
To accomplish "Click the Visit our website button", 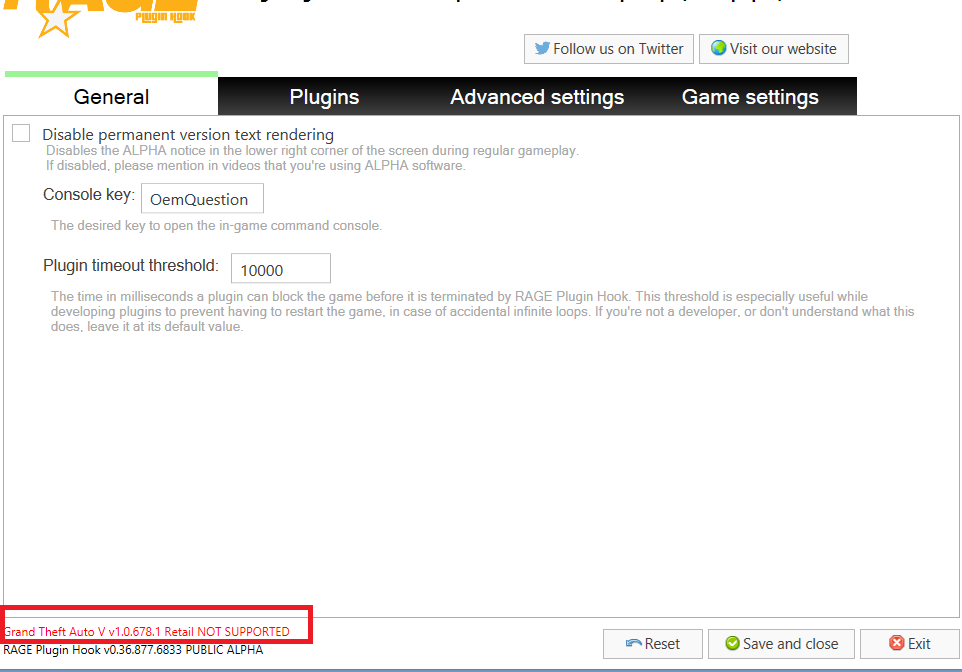I will pyautogui.click(x=774, y=49).
